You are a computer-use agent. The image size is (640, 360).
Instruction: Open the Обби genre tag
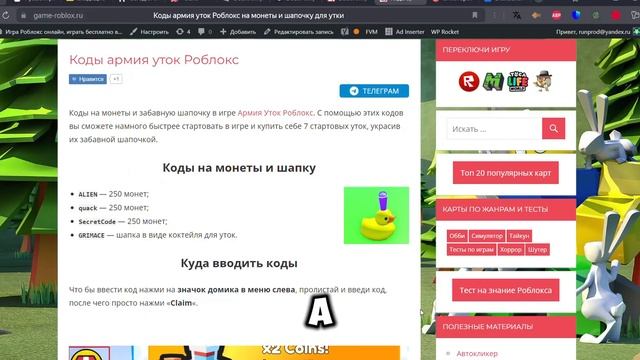tap(457, 236)
